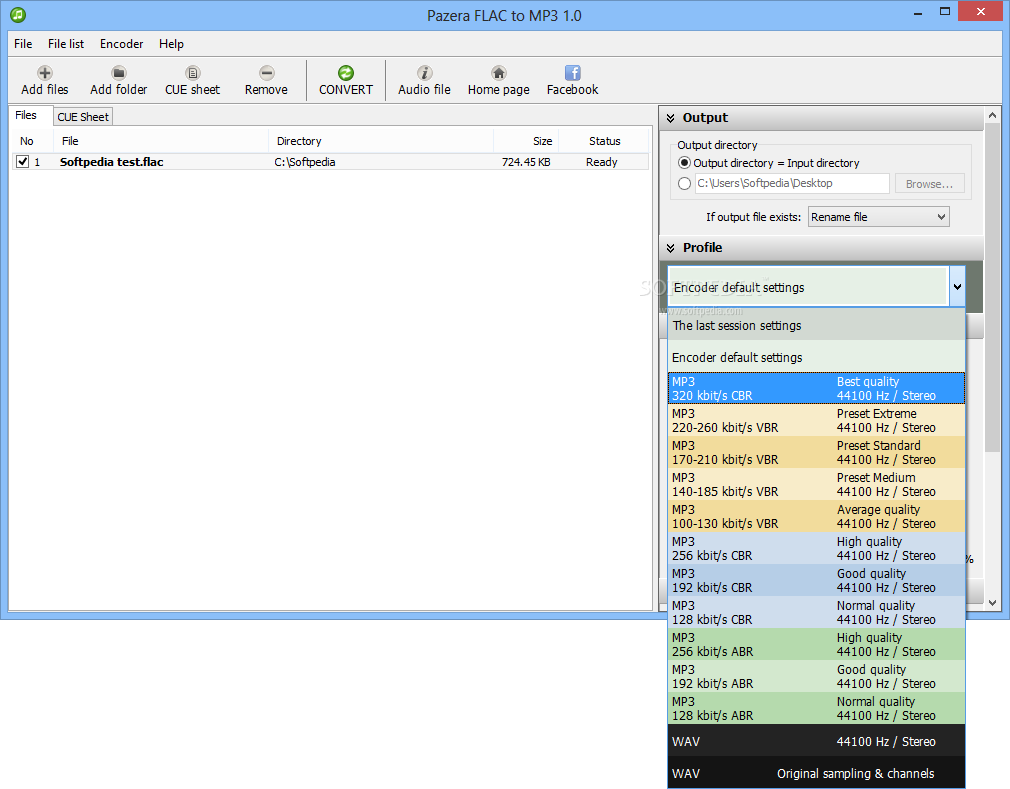The image size is (1010, 789).
Task: Open the Encoder menu
Action: pos(121,44)
